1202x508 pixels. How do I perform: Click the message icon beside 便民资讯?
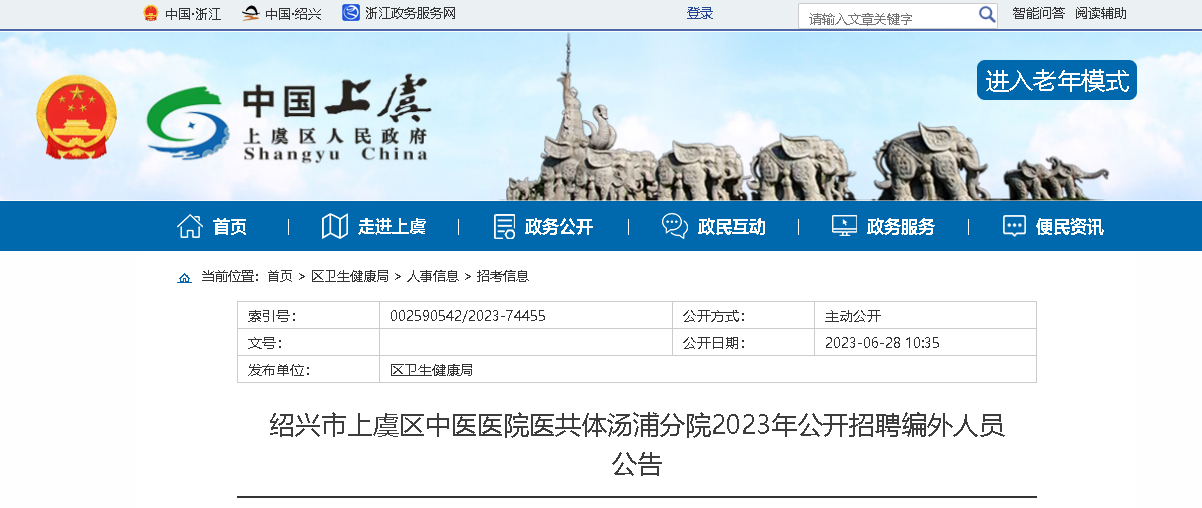[1014, 226]
